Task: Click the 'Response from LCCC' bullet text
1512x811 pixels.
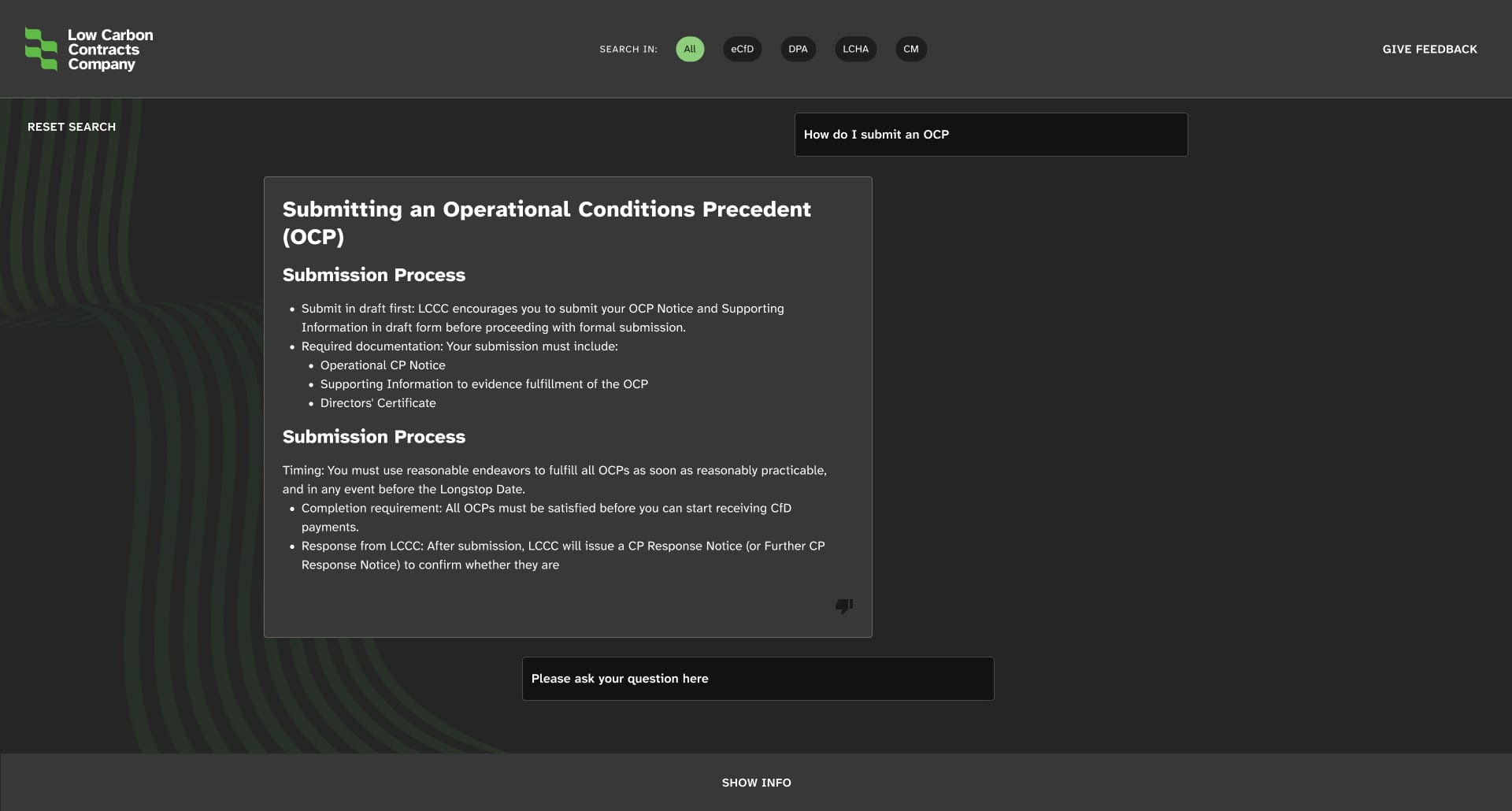Action: pyautogui.click(x=562, y=546)
